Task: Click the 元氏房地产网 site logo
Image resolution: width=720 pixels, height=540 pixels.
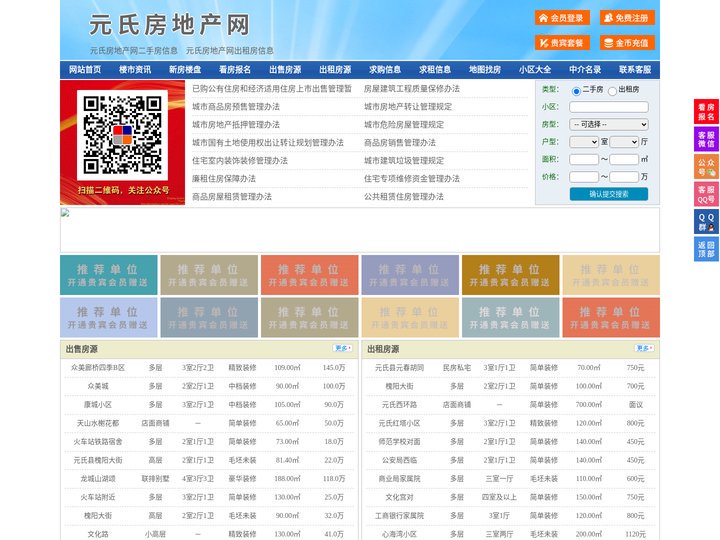Action: [169, 24]
